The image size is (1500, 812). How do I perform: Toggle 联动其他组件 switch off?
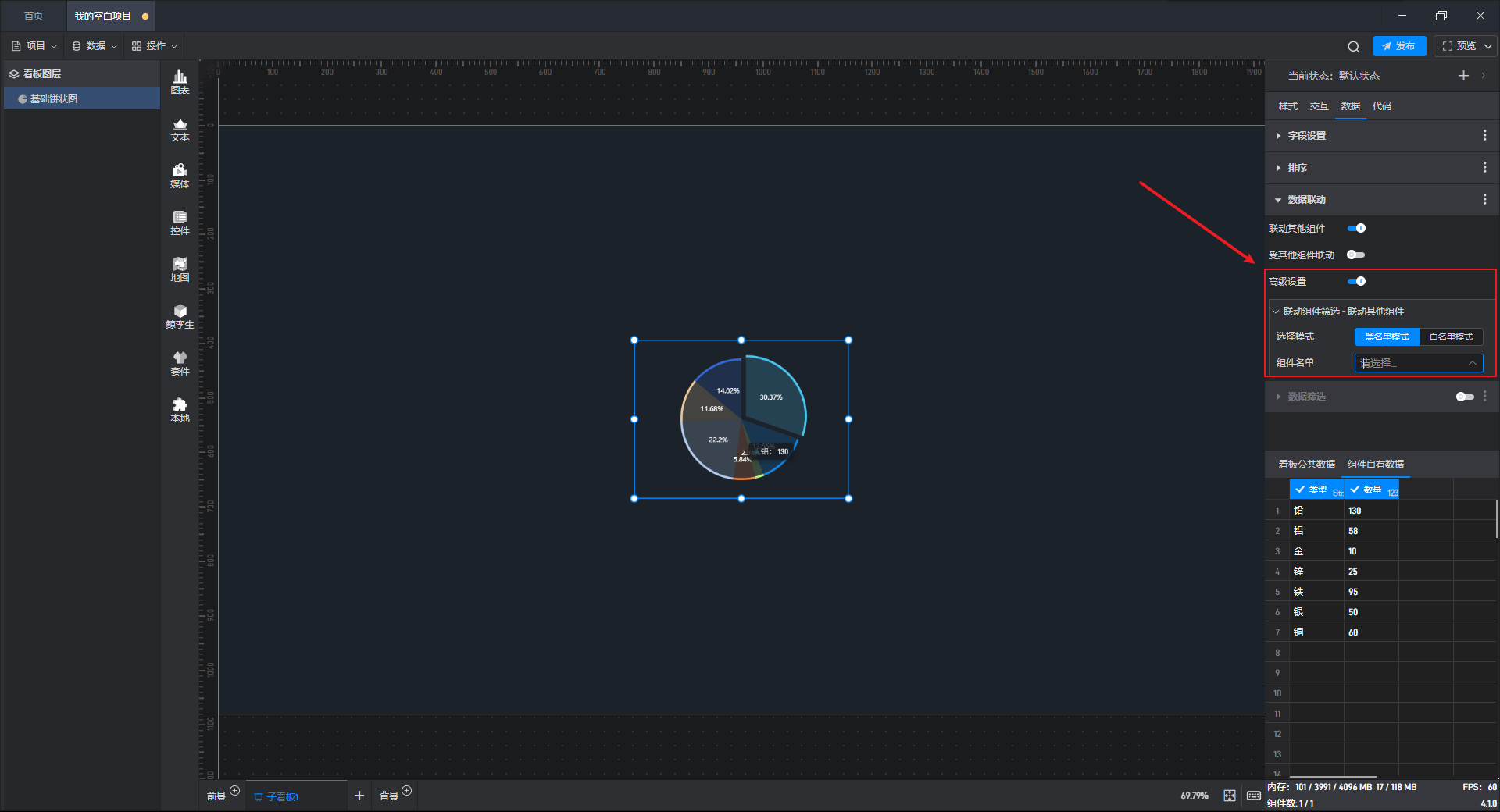coord(1356,229)
